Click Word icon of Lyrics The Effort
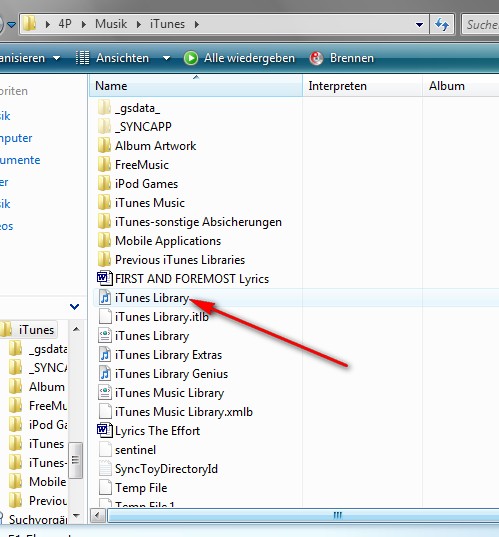Viewport: 499px width, 537px height. click(104, 430)
